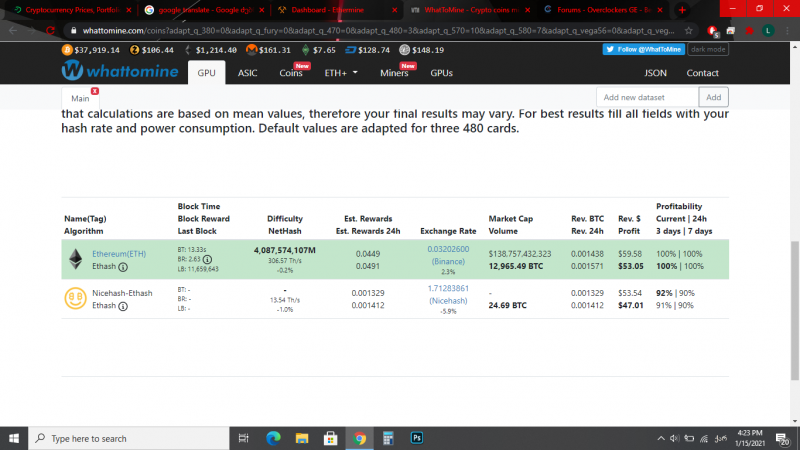Click the Nicehash-Ethash smiley logo icon

(74, 298)
